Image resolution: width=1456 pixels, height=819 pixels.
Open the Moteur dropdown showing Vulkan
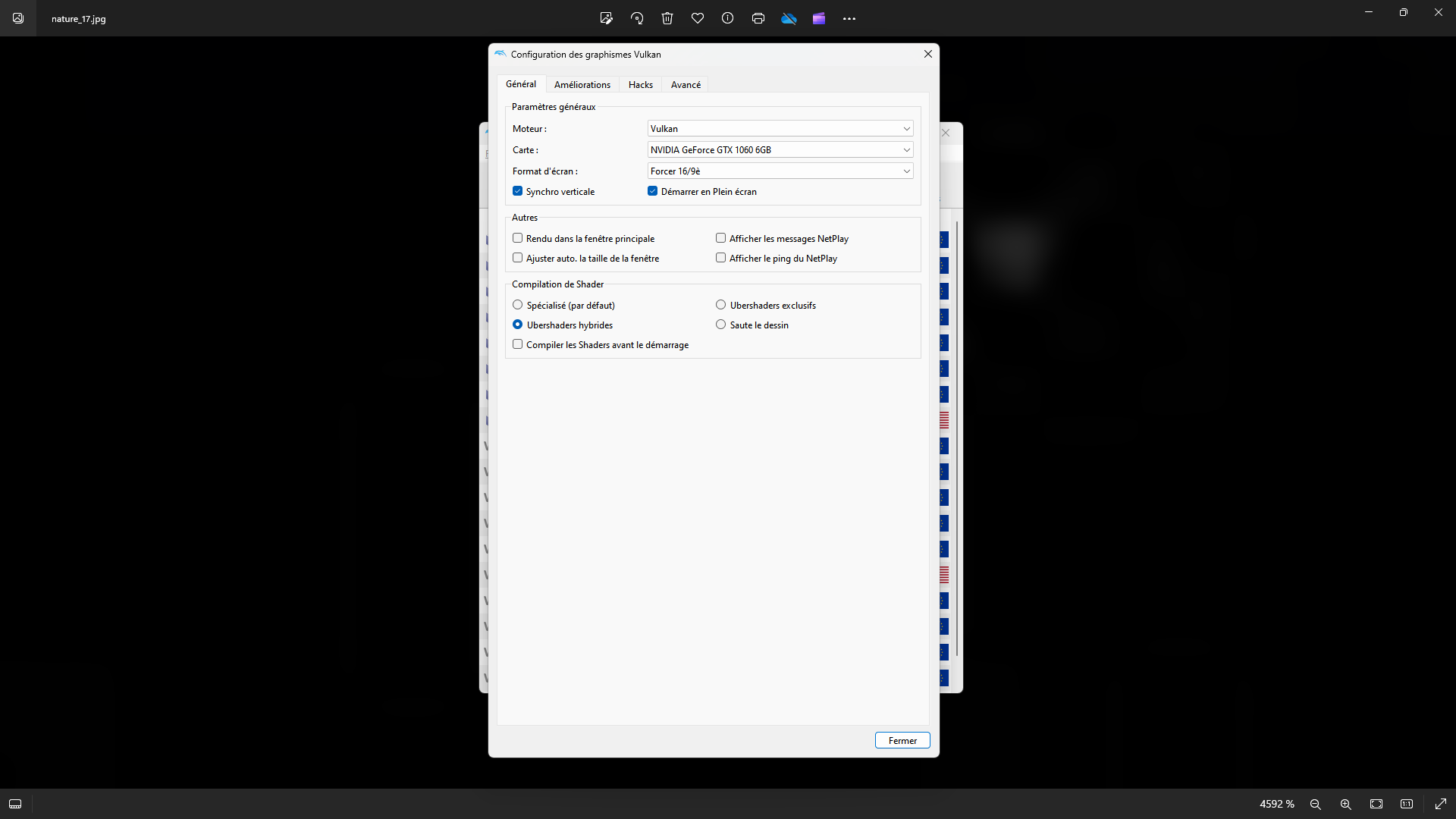(x=780, y=128)
